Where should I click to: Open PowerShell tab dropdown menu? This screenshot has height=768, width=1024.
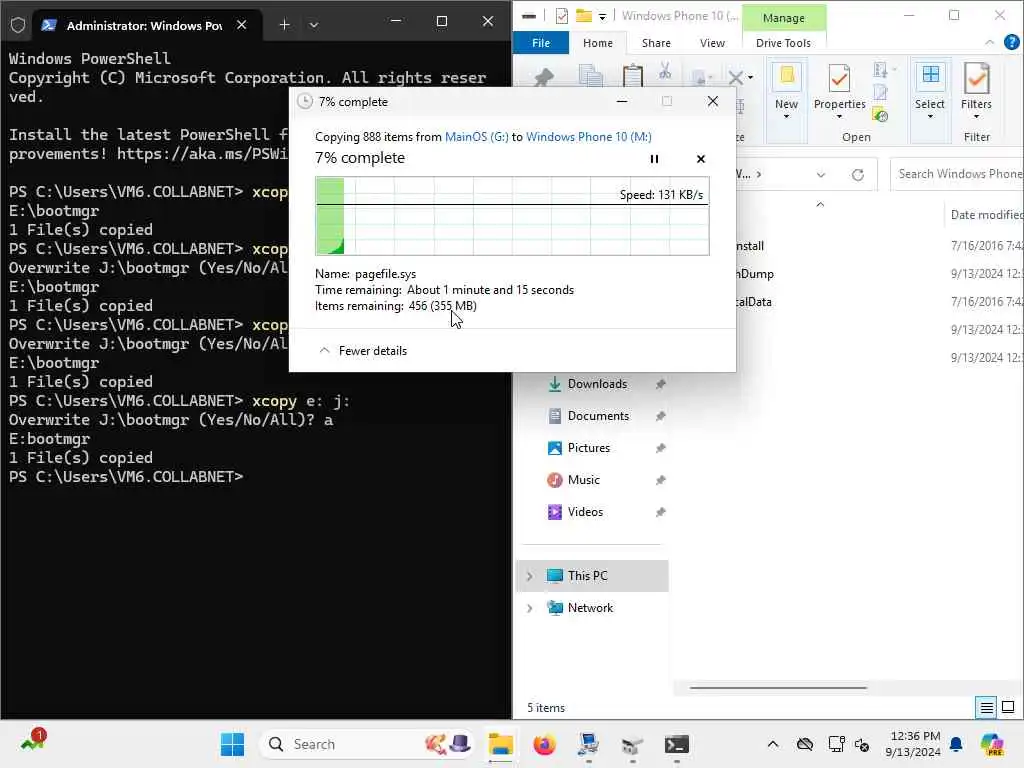coord(313,25)
